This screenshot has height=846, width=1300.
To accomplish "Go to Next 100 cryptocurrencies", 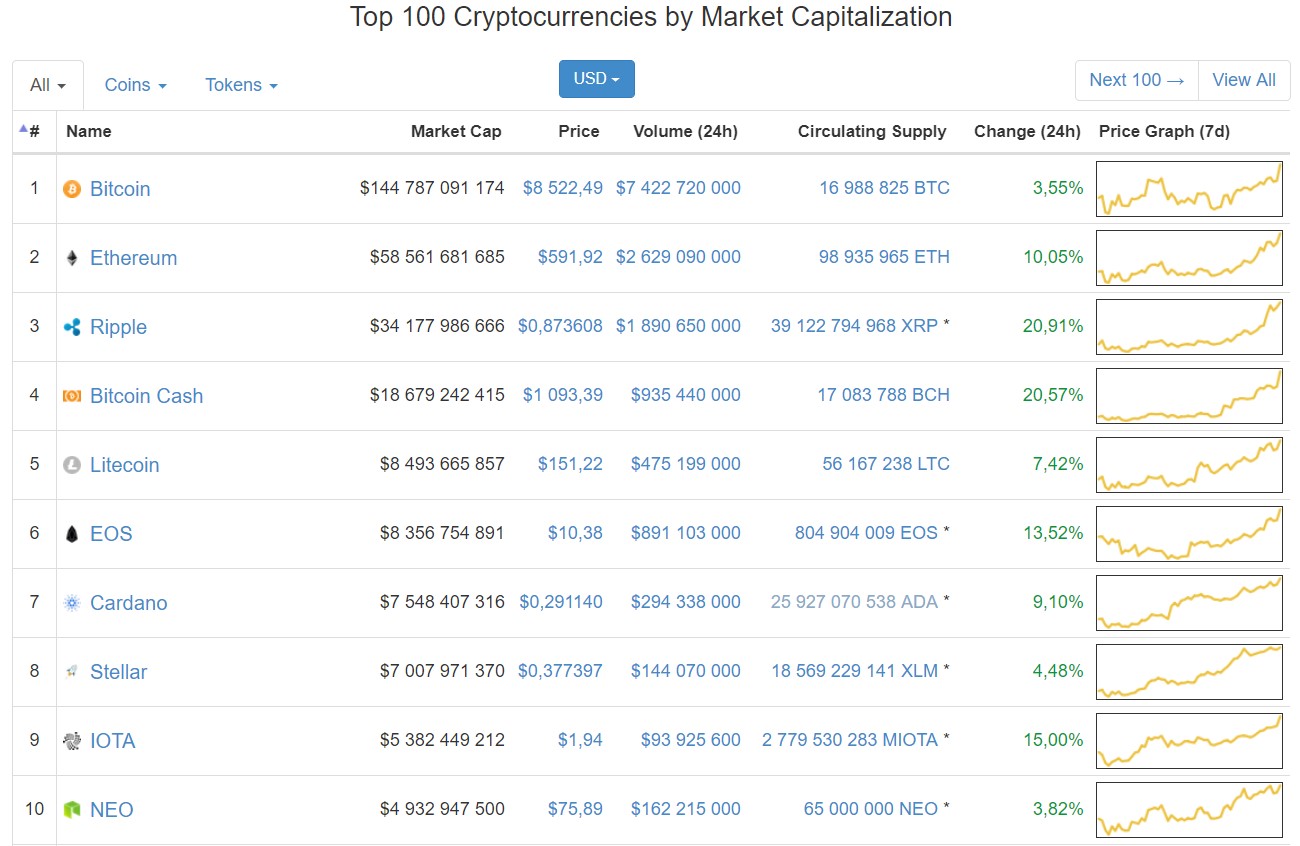I will click(x=1137, y=80).
